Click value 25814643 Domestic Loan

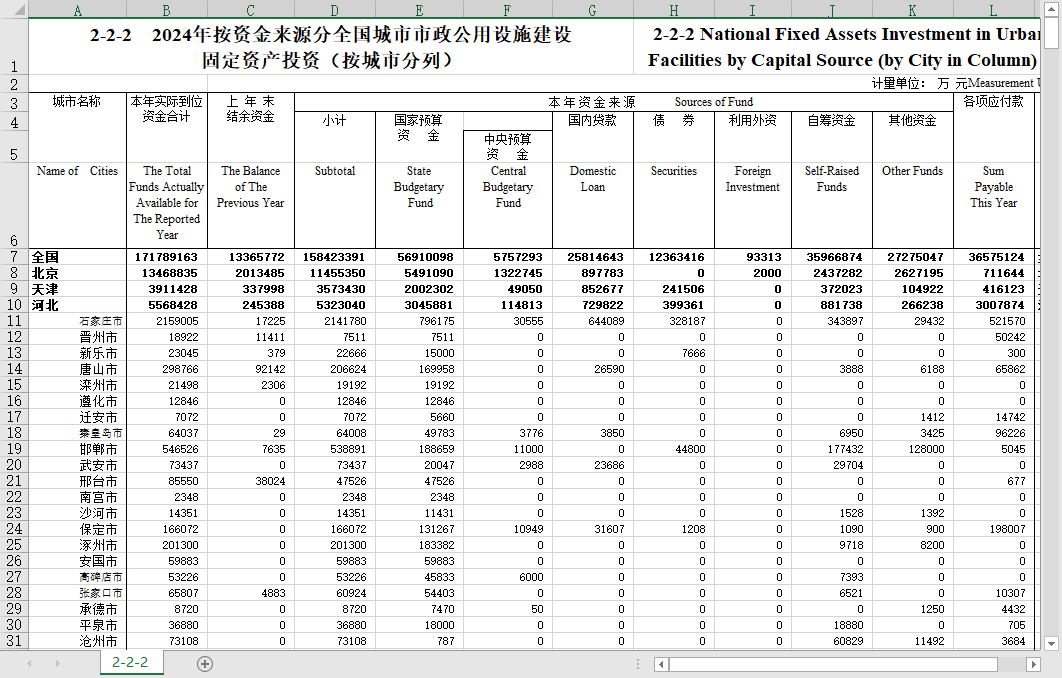coord(593,257)
